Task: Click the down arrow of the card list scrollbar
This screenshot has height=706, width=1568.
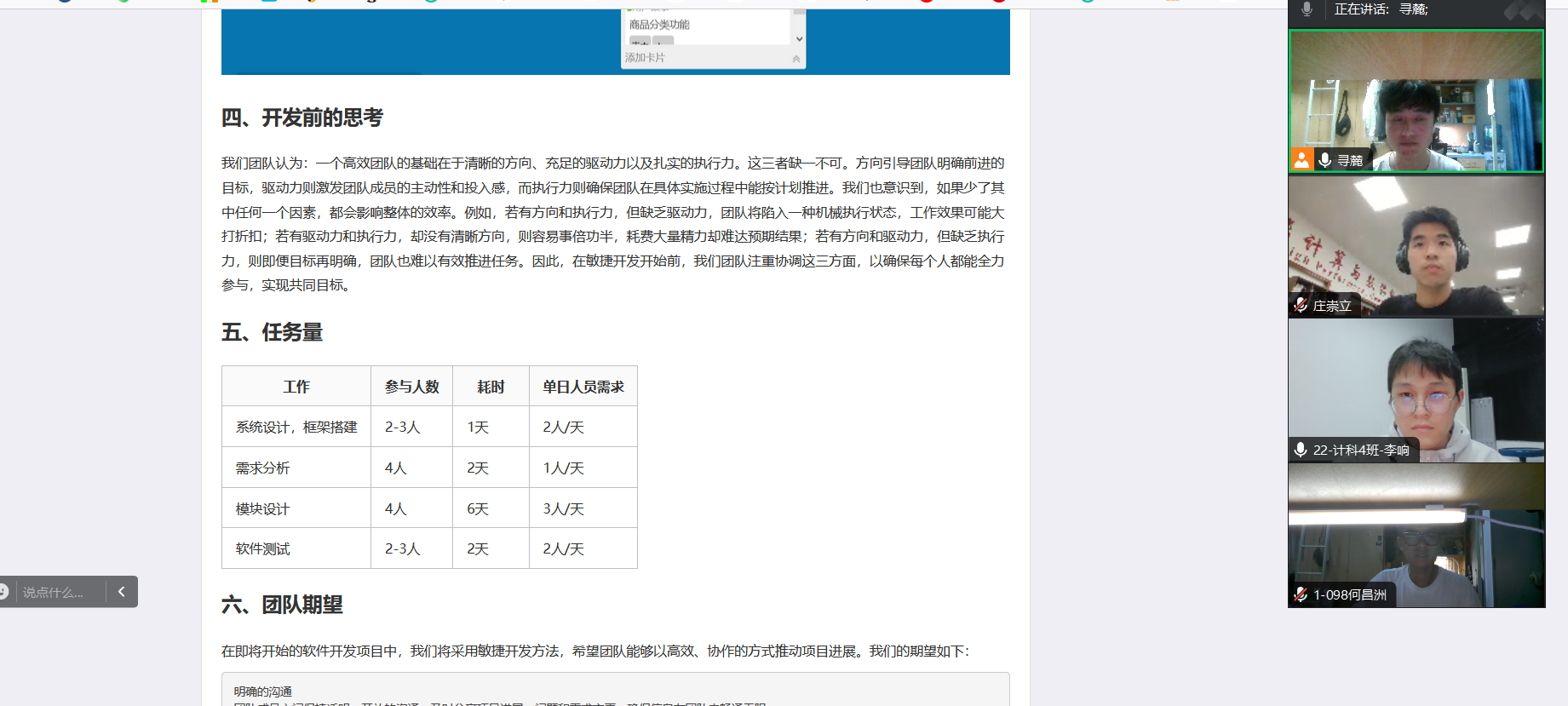Action: click(799, 38)
